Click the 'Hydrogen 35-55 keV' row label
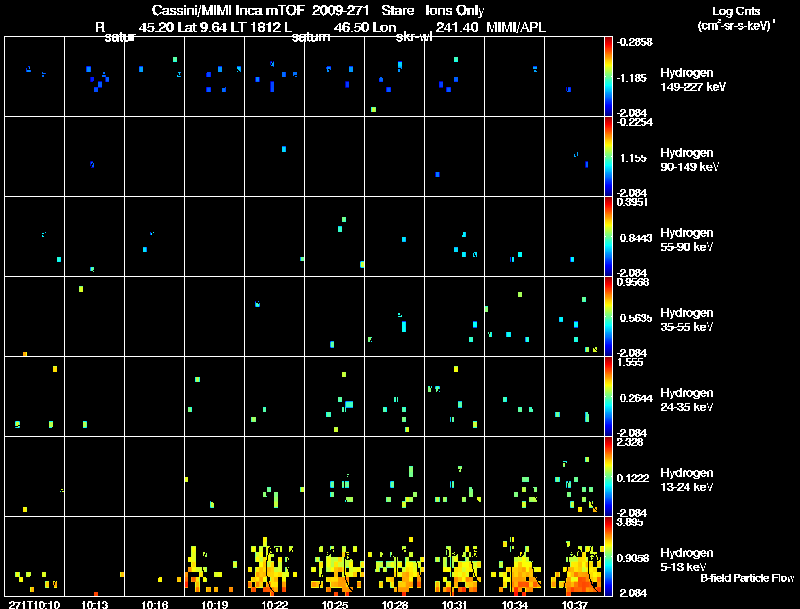 (x=687, y=320)
